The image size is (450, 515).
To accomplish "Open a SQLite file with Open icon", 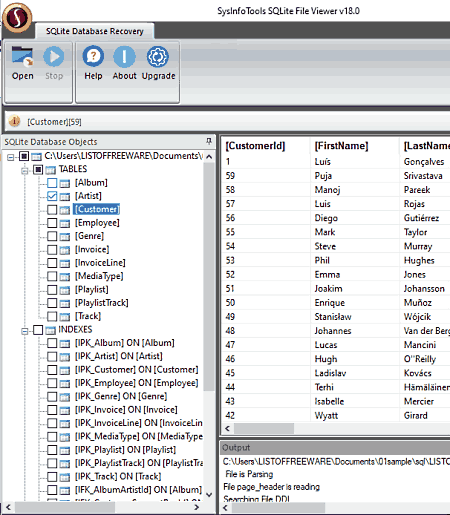I will click(22, 56).
